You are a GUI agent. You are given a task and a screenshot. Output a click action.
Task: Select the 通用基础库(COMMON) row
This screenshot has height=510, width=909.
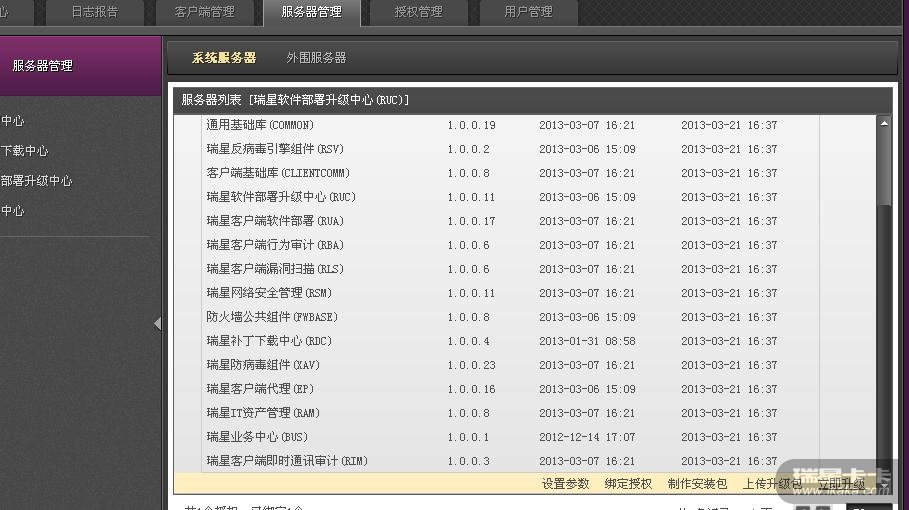[510, 125]
